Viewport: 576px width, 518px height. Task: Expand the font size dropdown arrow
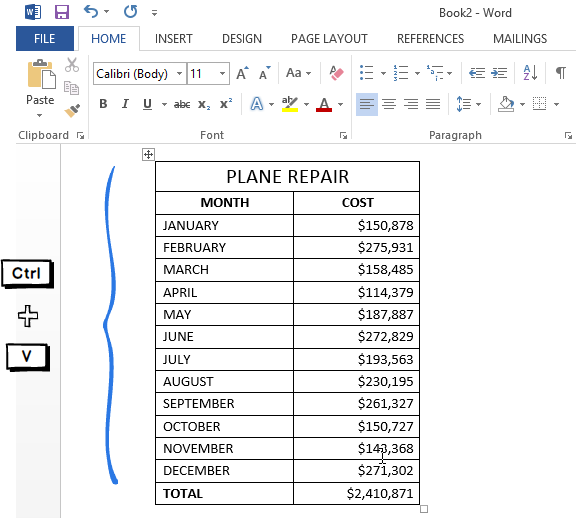click(223, 73)
